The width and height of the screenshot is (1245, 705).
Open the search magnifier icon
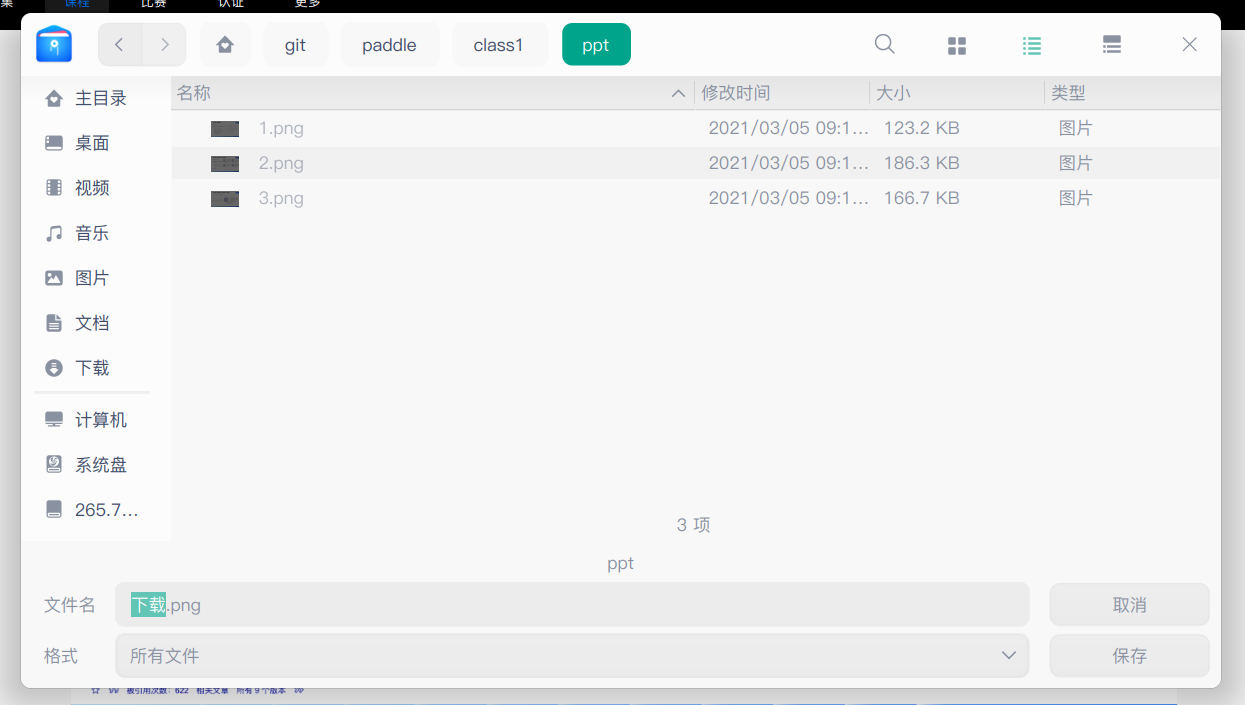(885, 44)
